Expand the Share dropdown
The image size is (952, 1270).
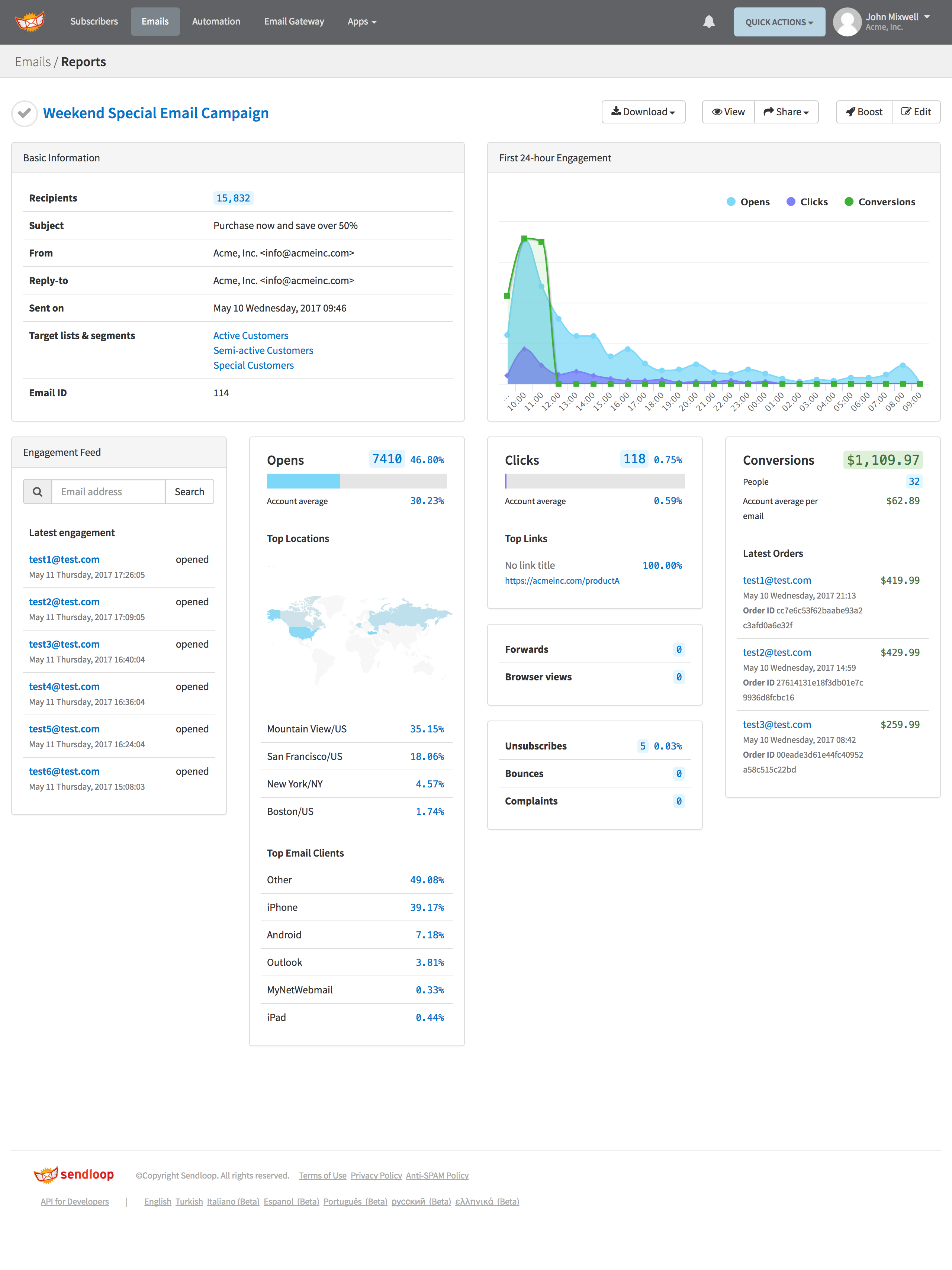click(786, 112)
